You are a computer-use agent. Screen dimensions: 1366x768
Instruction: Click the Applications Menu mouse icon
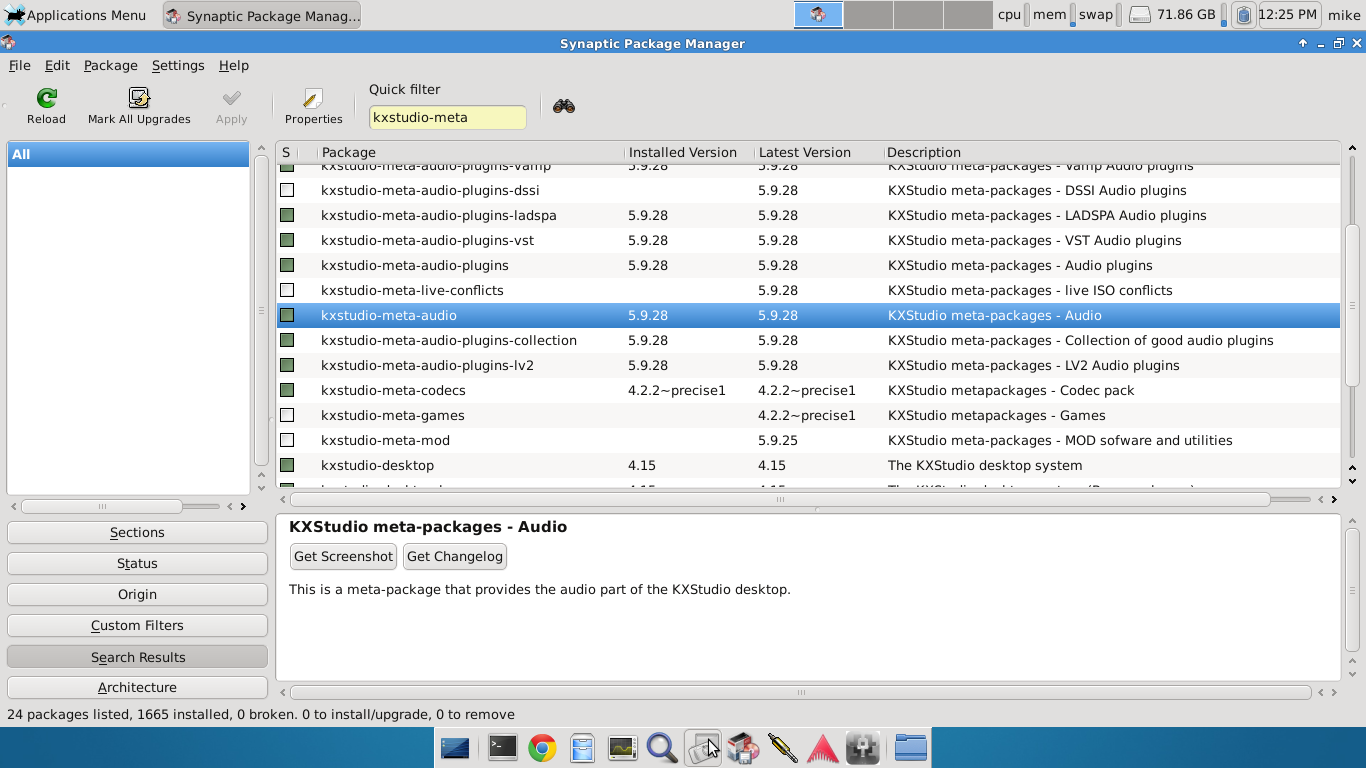click(14, 15)
